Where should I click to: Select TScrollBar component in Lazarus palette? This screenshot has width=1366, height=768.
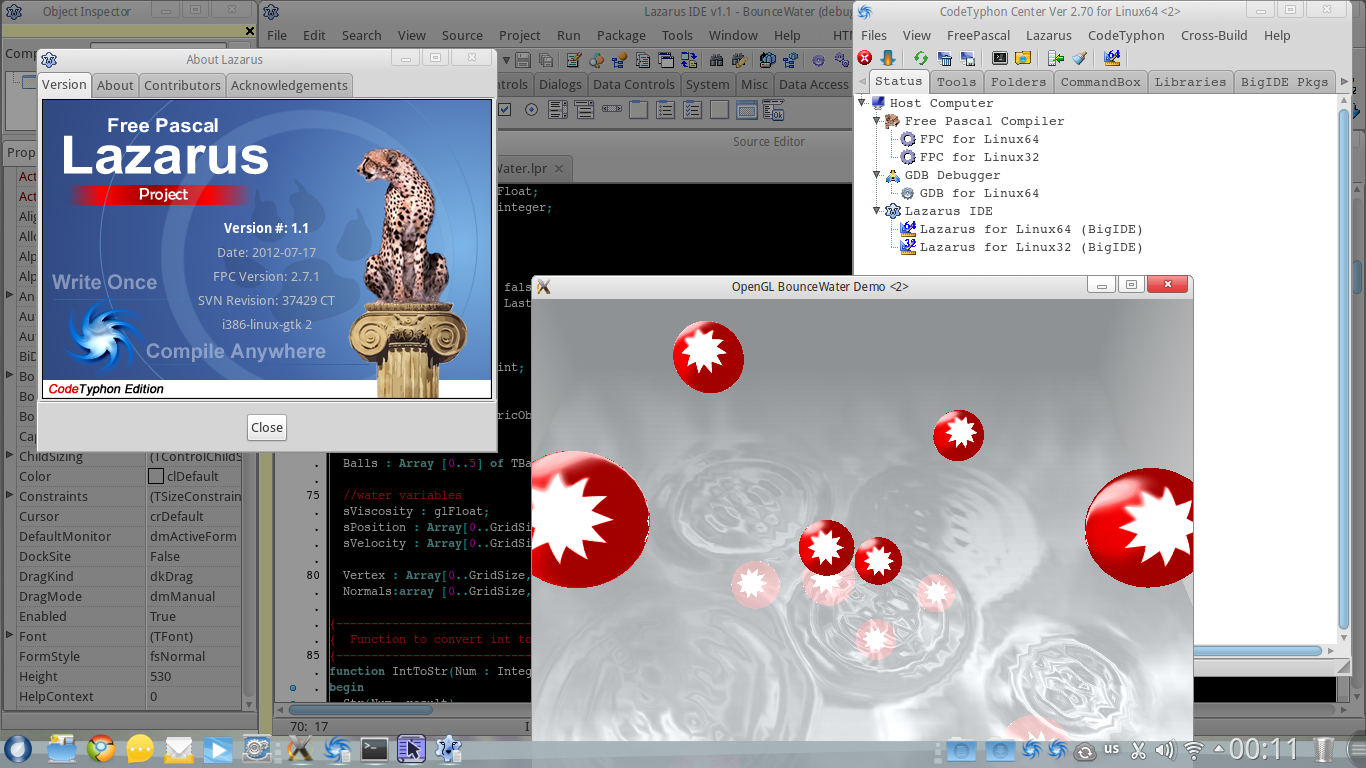tap(612, 109)
